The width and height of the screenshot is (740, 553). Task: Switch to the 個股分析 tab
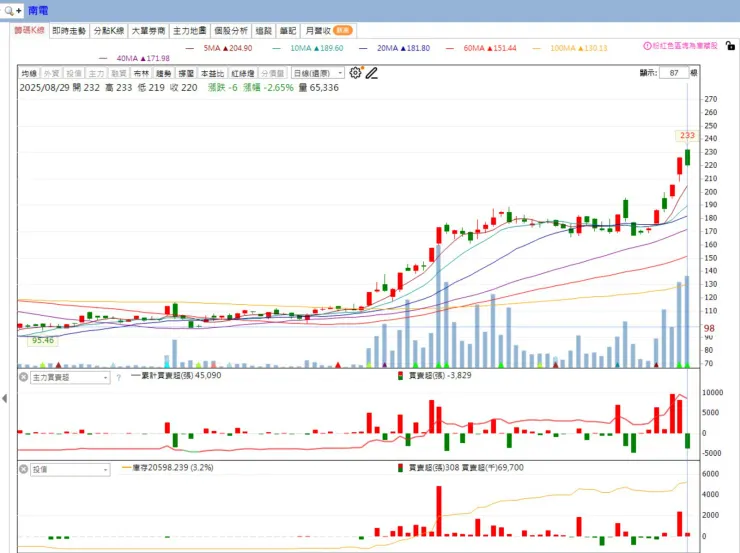[x=231, y=31]
